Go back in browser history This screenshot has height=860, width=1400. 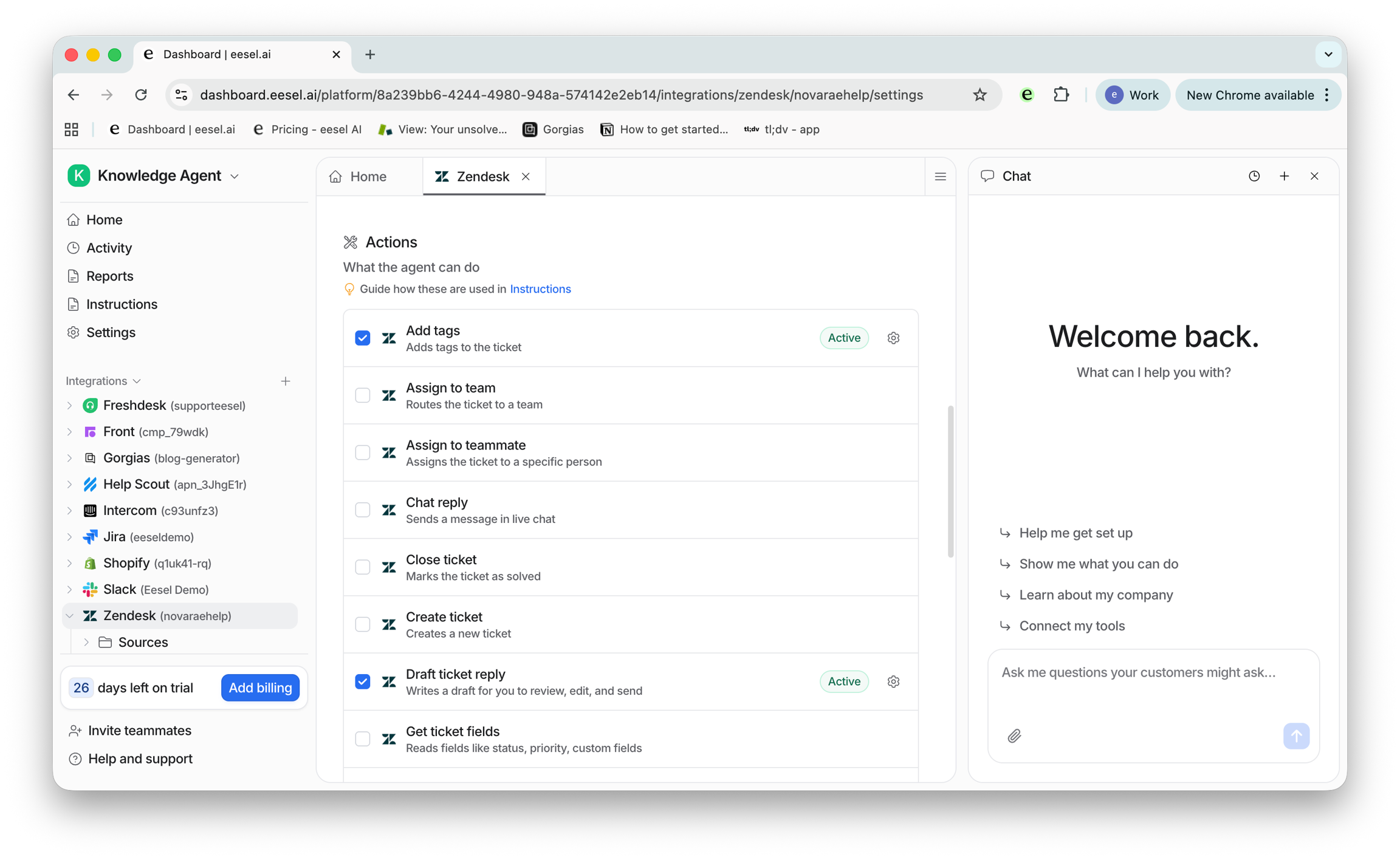pos(74,95)
